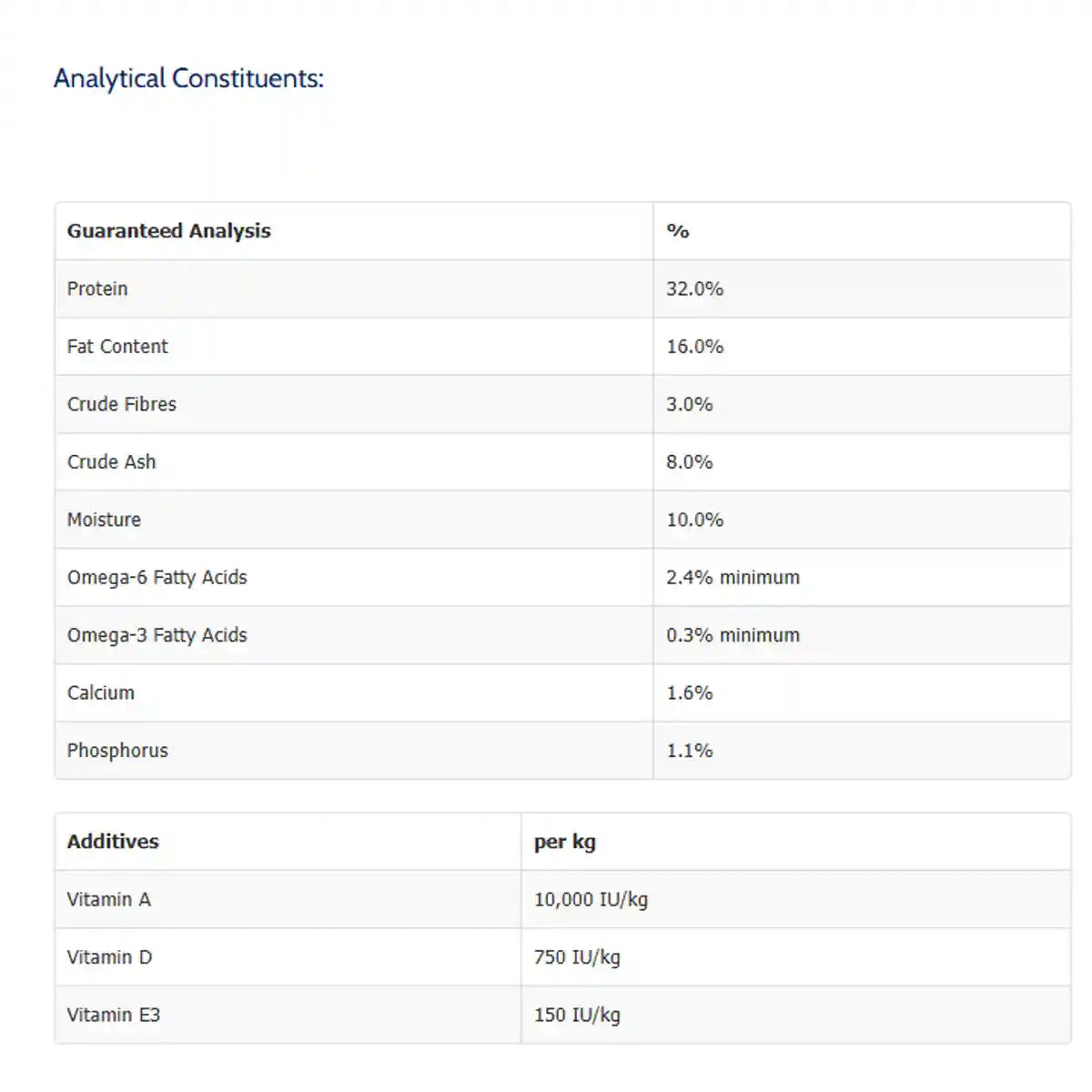This screenshot has width=1092, height=1092.
Task: Select the 32.0% protein value
Action: [694, 288]
